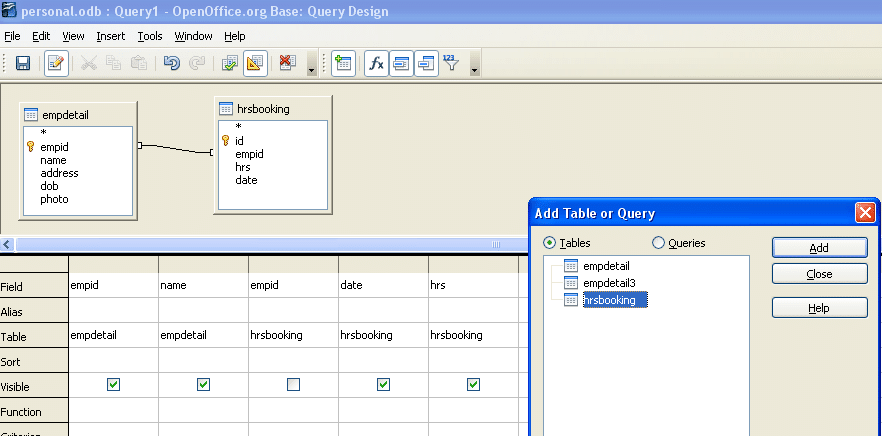Open the Insert menu
This screenshot has height=436, width=882.
coord(111,36)
